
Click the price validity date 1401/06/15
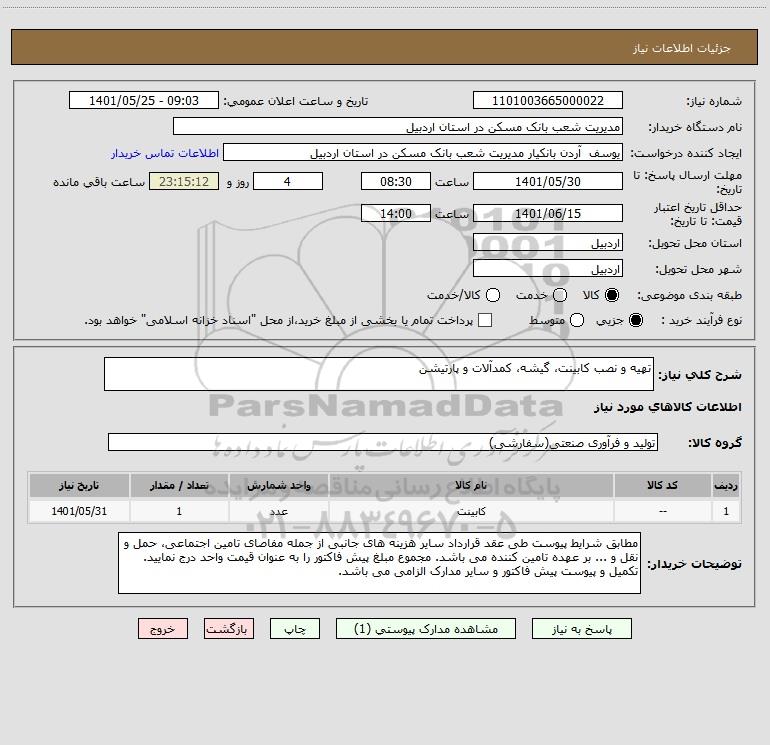[548, 213]
